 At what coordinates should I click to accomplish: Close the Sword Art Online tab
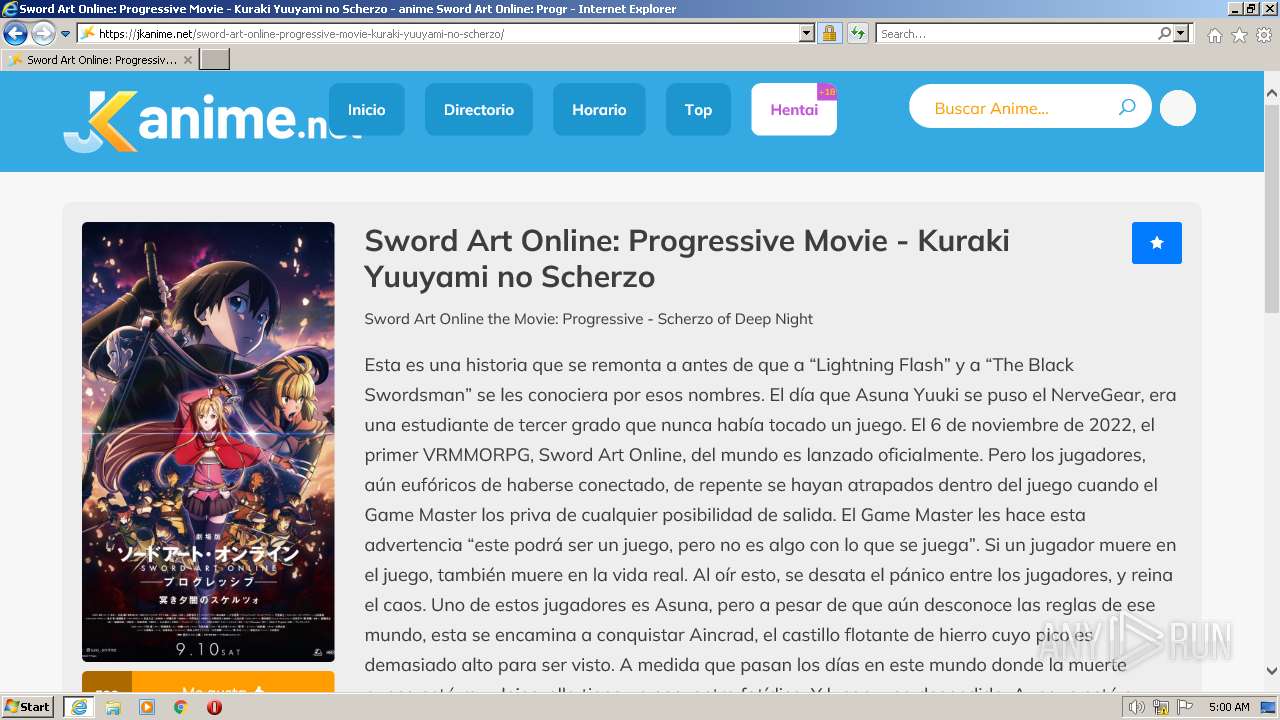(188, 60)
